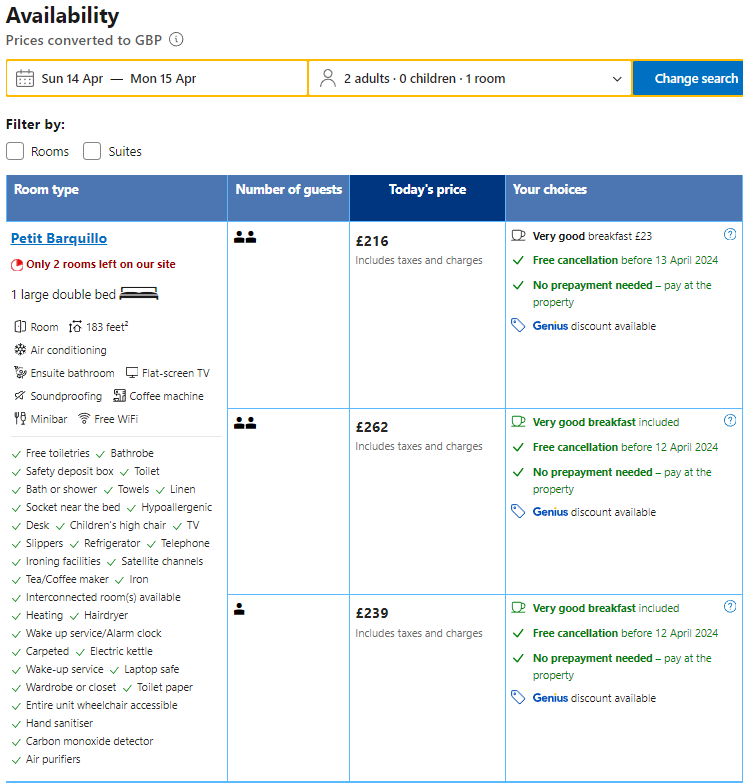Open the Petit Barquillo room link
Screen dimensions: 743x783
click(x=59, y=238)
